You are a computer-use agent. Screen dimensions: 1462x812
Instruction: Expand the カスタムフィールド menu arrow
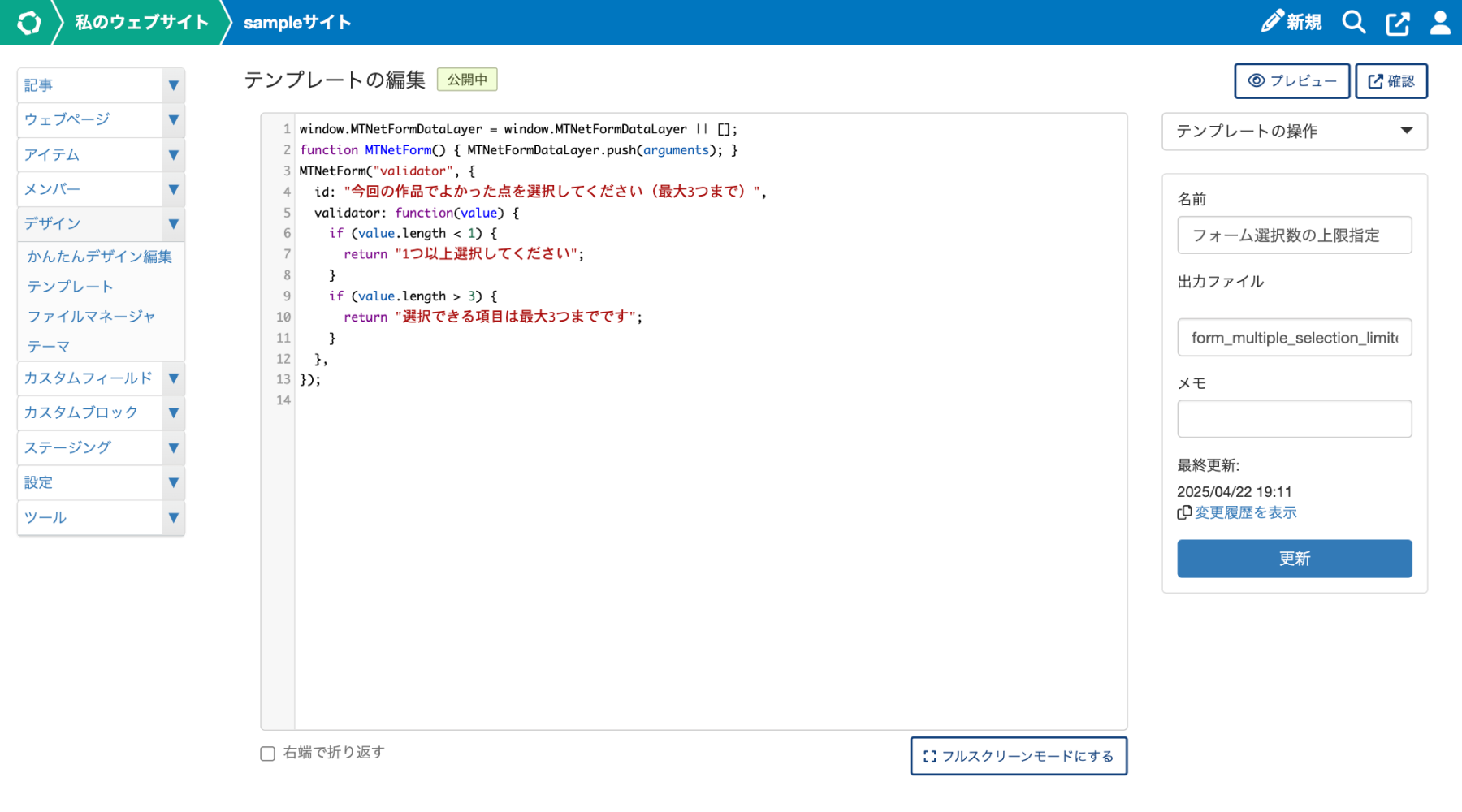tap(172, 378)
